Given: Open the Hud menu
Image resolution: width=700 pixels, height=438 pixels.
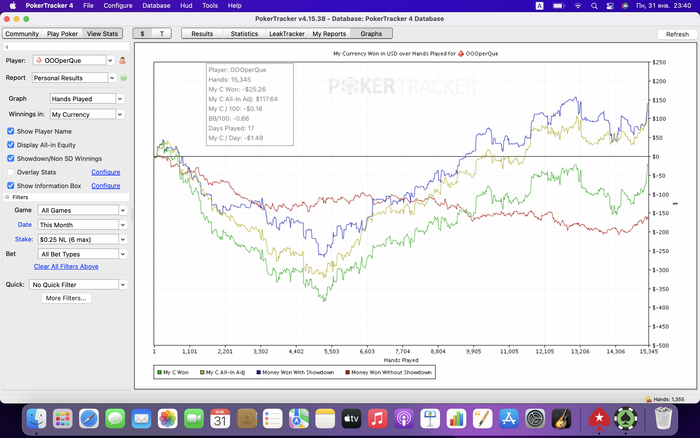Looking at the screenshot, I should pyautogui.click(x=186, y=6).
